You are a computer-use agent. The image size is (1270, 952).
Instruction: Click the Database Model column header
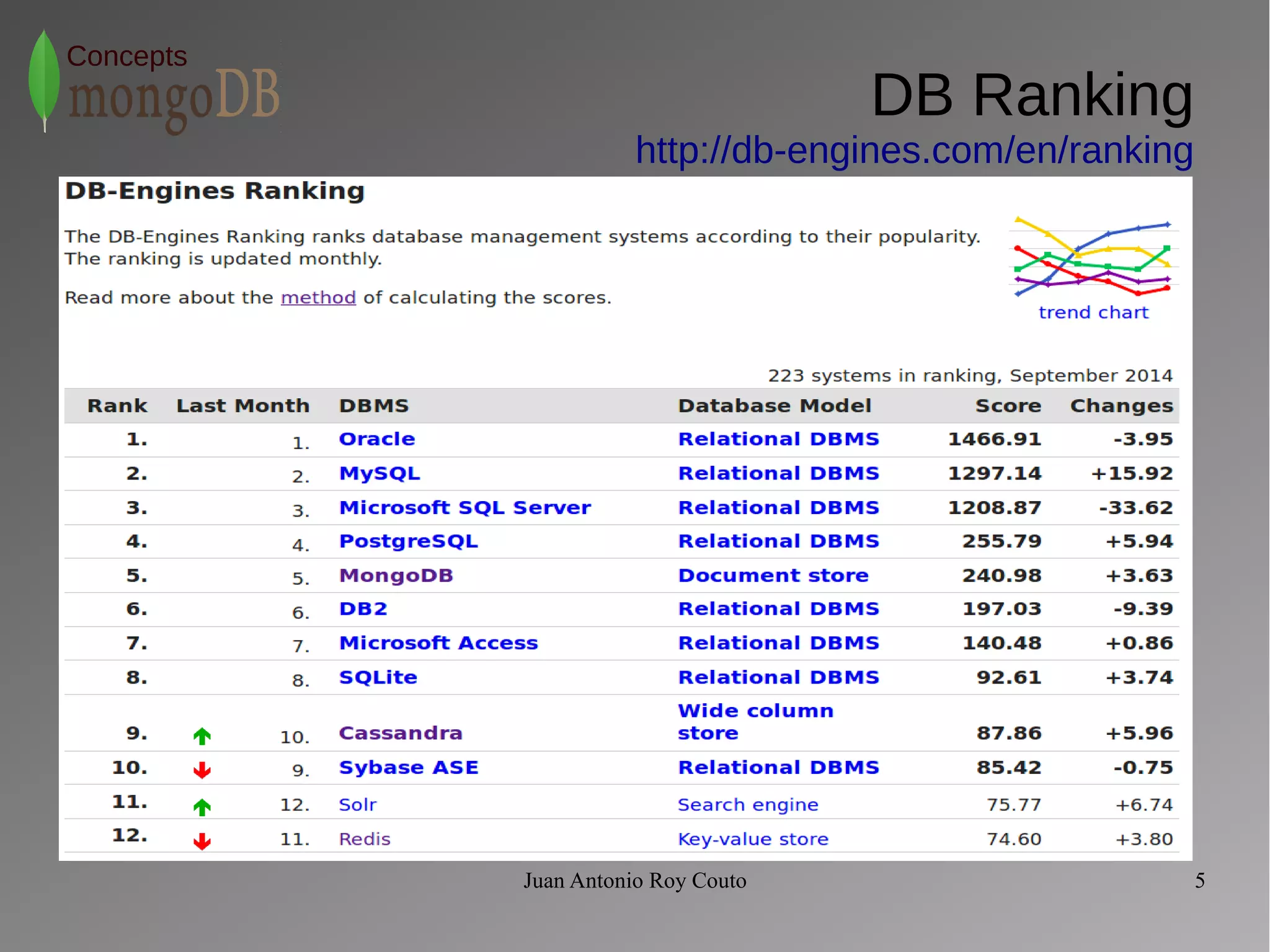tap(775, 406)
